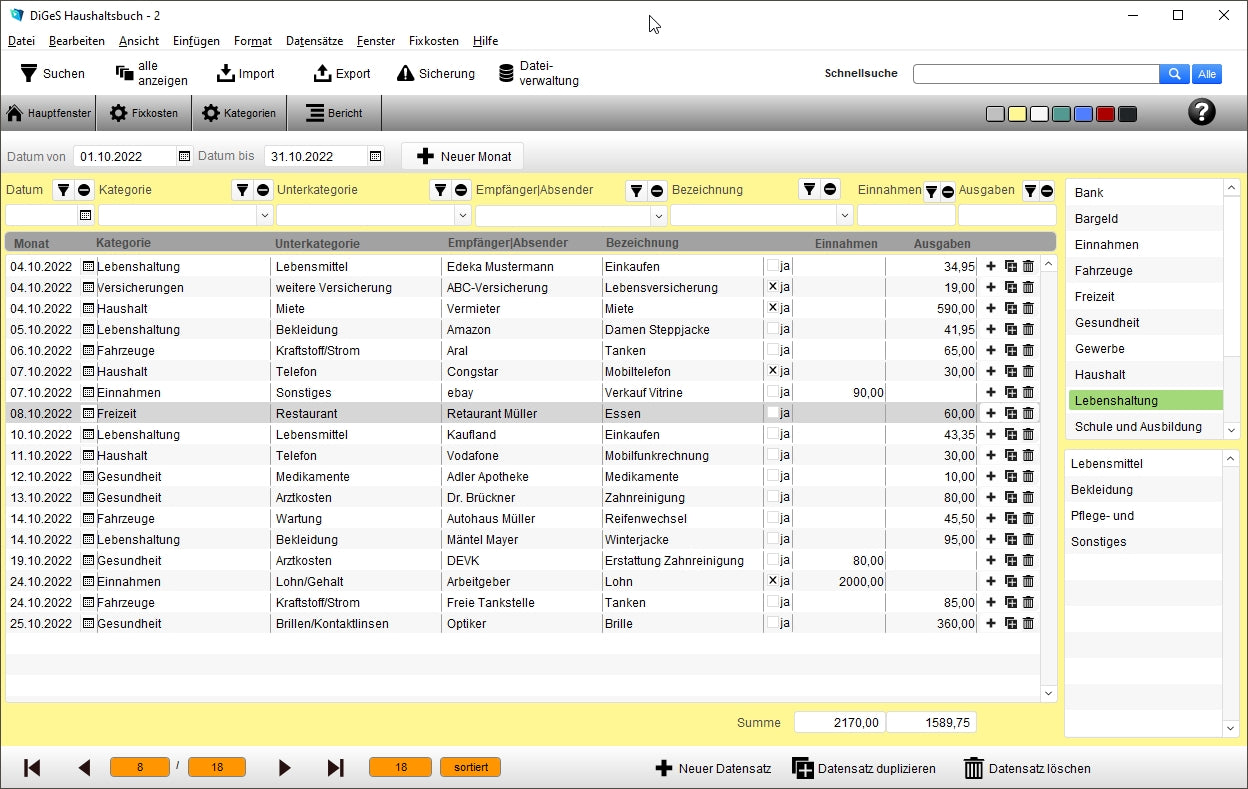Click the Sicherung warning icon

click(405, 73)
